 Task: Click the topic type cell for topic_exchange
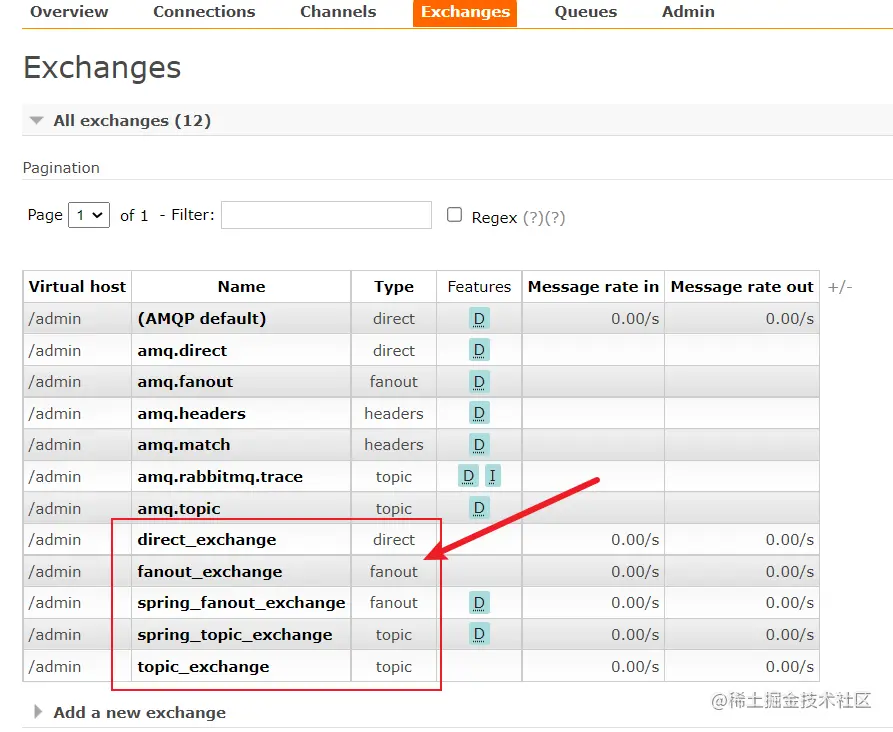click(394, 667)
